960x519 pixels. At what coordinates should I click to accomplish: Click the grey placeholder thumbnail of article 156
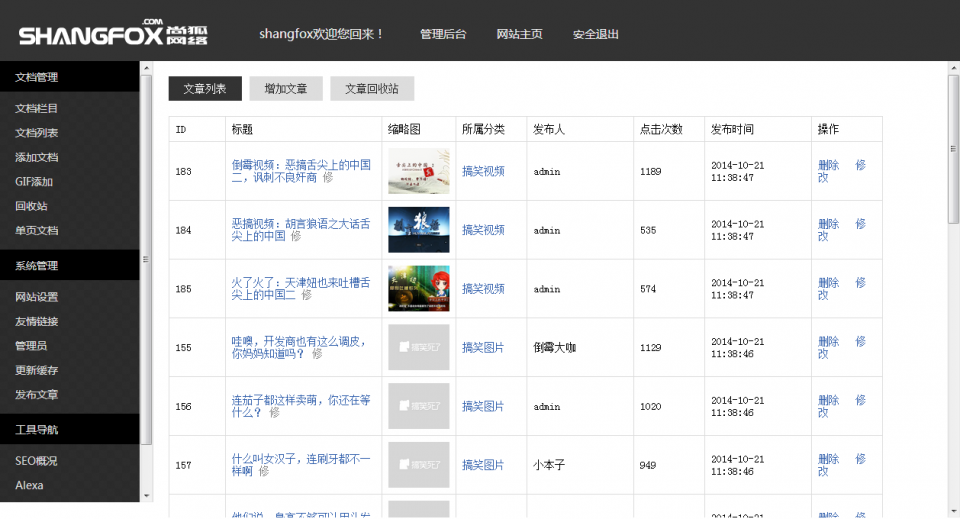click(419, 406)
